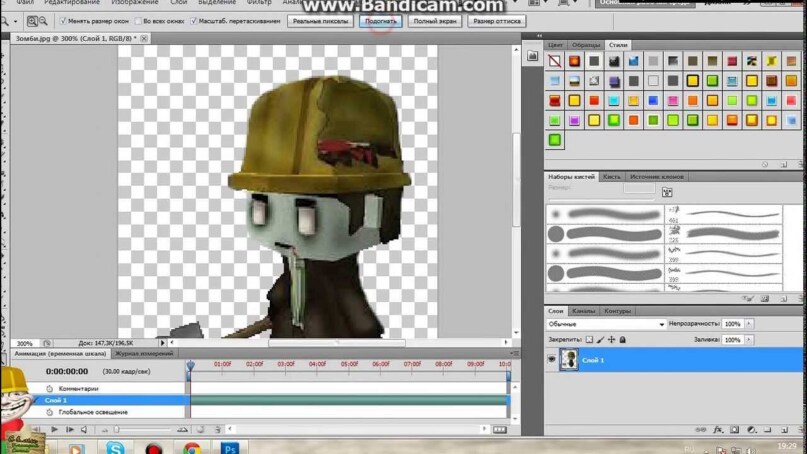Open layer style fx menu icon
This screenshot has height=454, width=807.
(717, 430)
